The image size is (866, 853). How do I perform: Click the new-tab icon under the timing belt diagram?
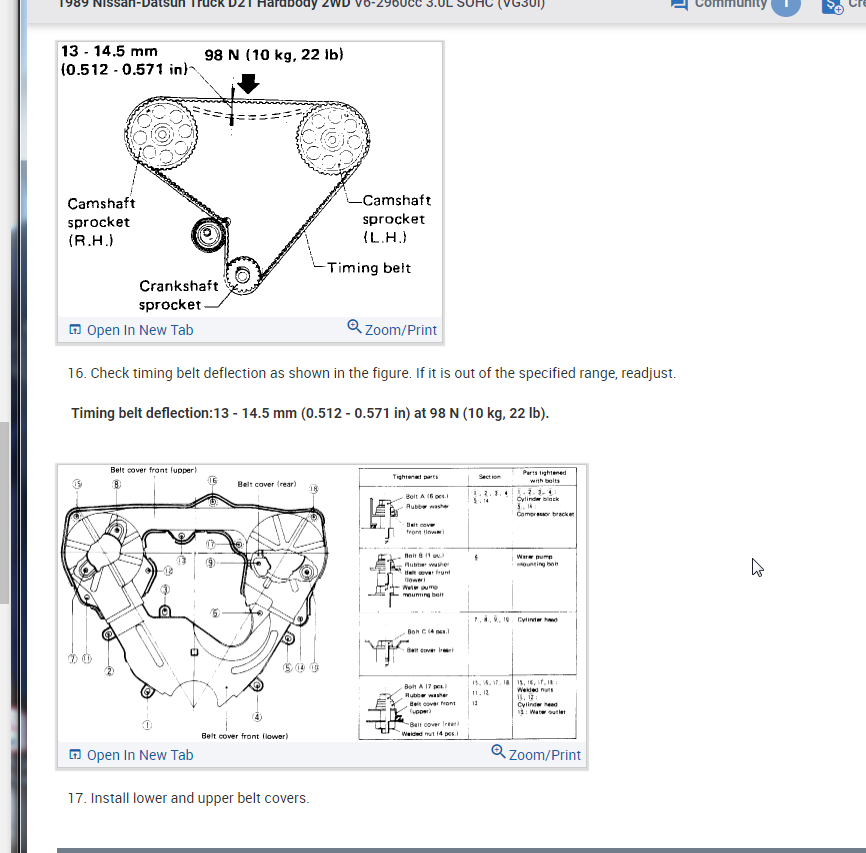(x=75, y=330)
